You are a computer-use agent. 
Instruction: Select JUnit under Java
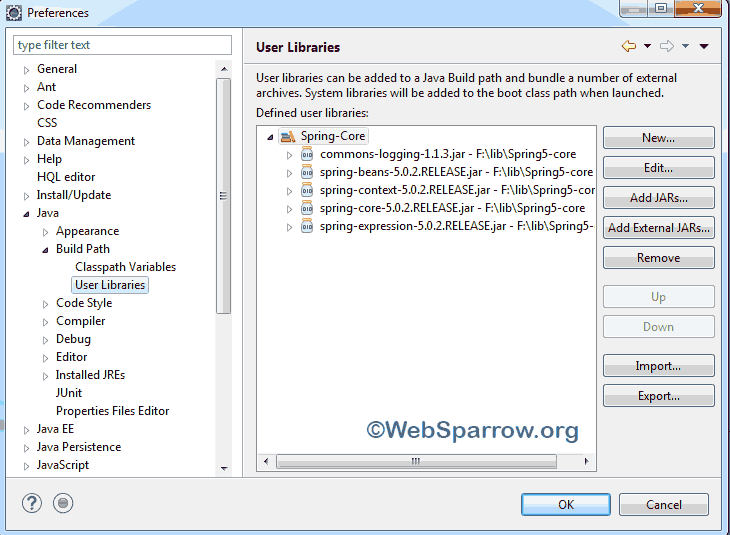(x=69, y=393)
